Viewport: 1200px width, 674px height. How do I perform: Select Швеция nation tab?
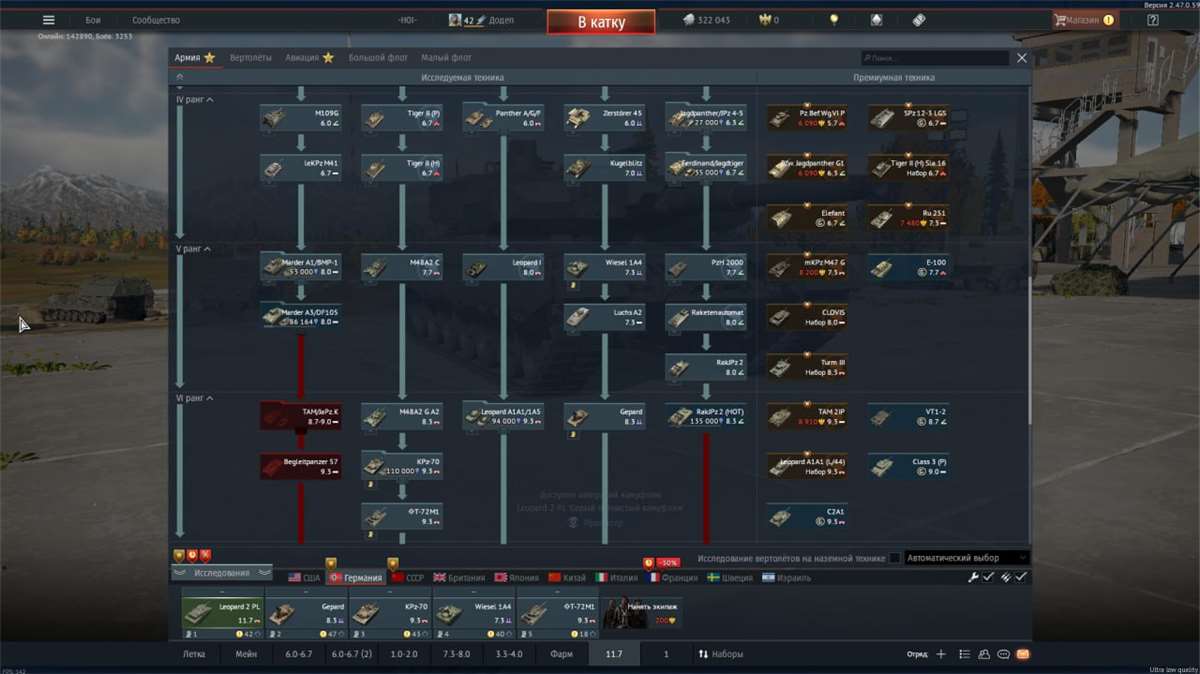pyautogui.click(x=732, y=578)
